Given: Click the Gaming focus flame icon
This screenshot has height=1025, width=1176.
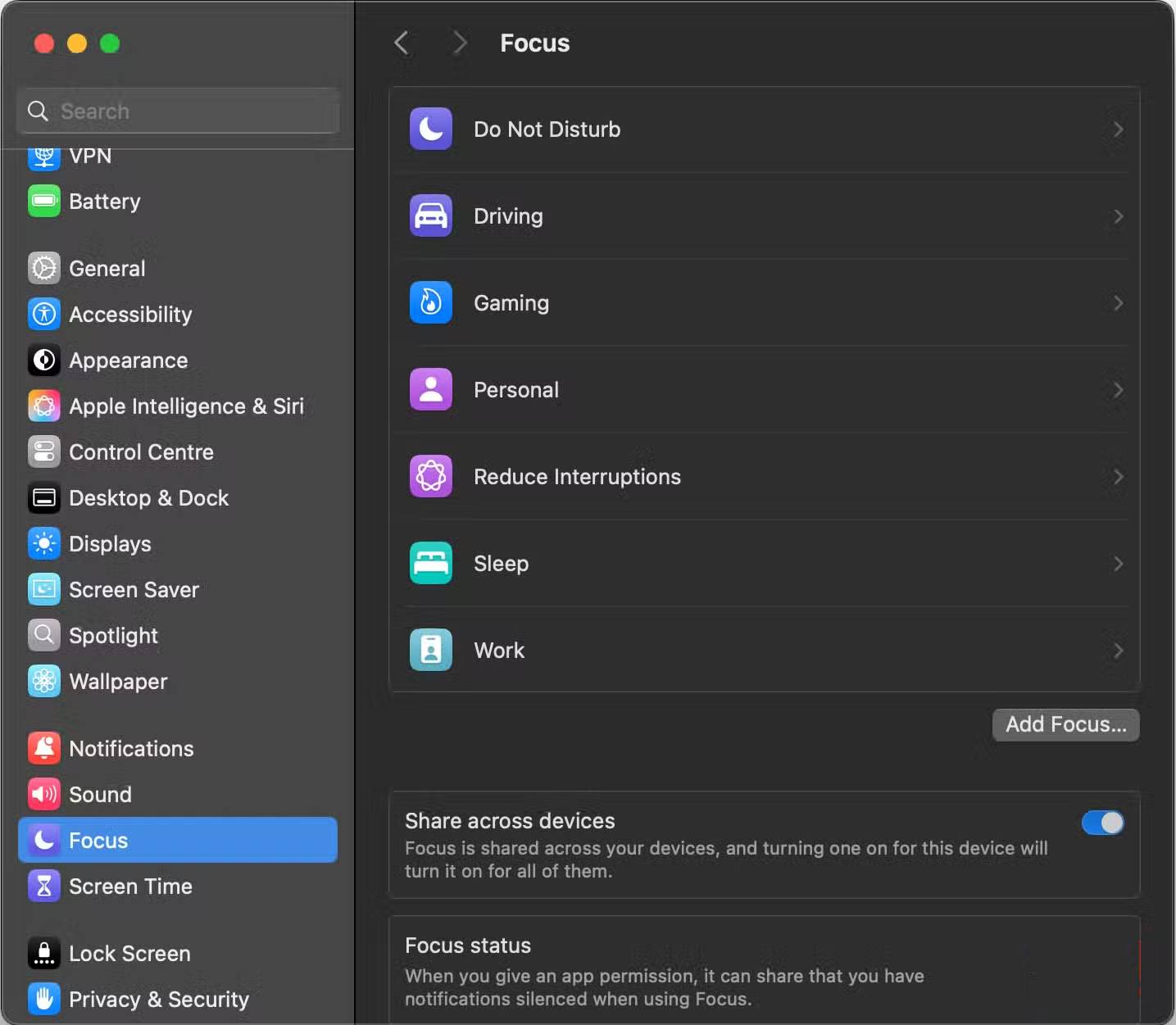Looking at the screenshot, I should (430, 302).
